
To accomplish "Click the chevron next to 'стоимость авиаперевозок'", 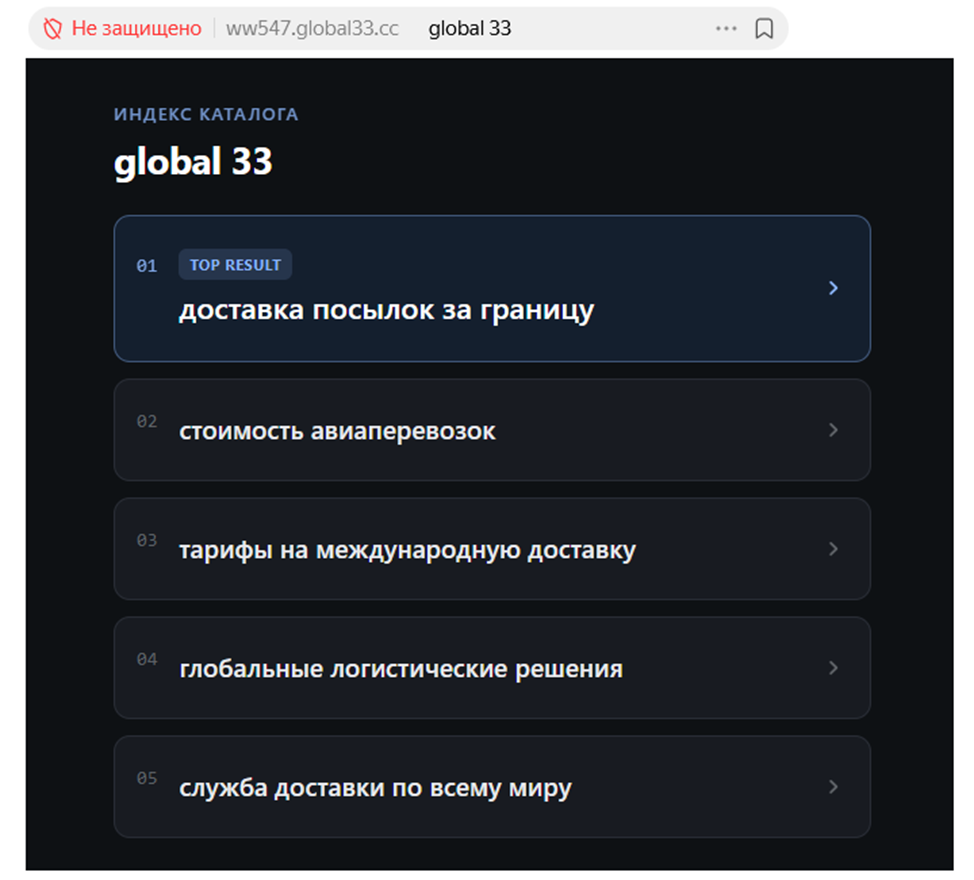I will click(834, 430).
